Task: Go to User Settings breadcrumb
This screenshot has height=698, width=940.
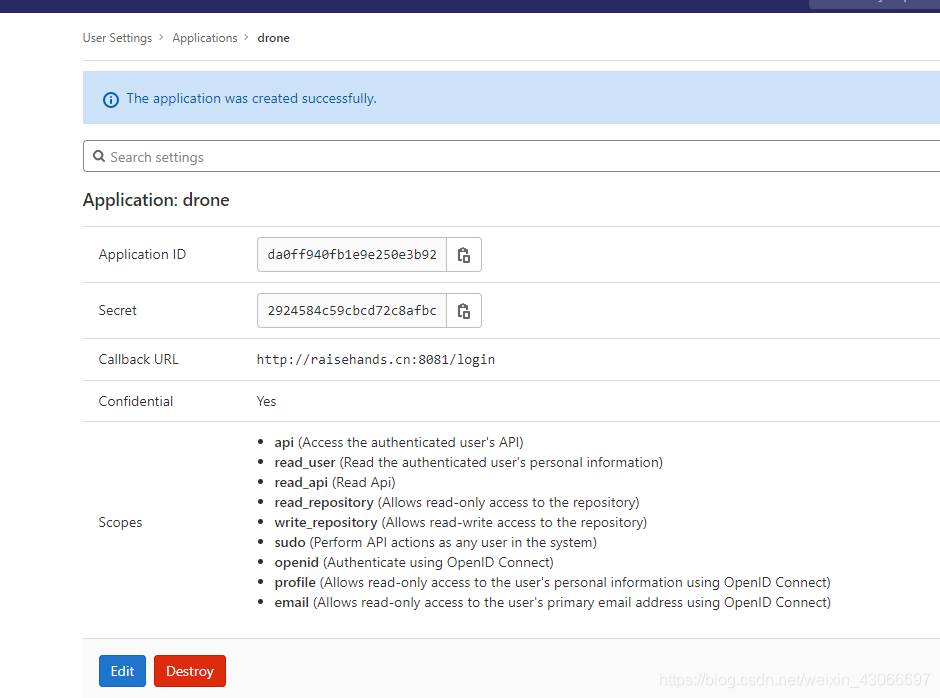Action: 117,38
